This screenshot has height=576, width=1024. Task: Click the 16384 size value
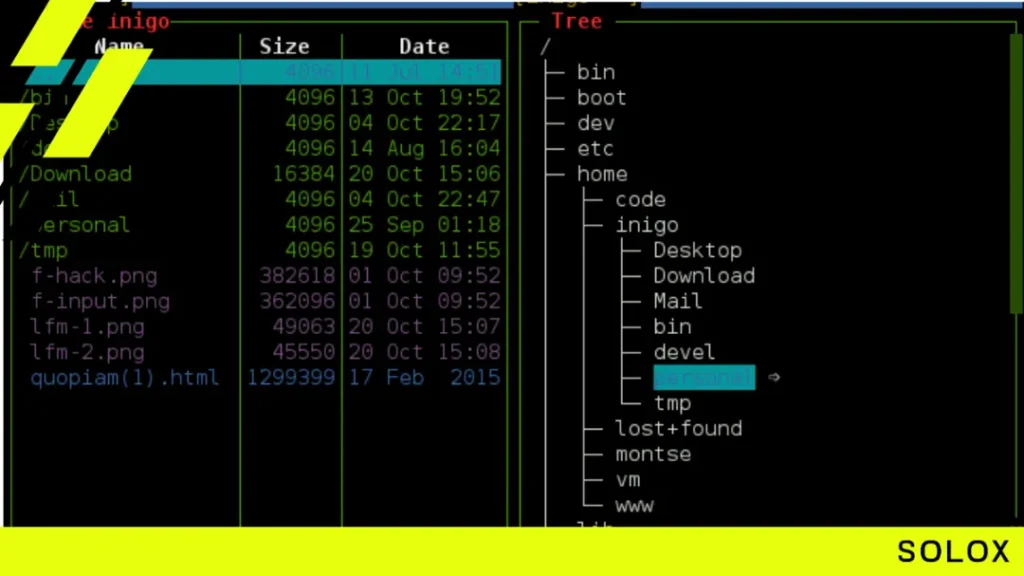click(x=304, y=174)
